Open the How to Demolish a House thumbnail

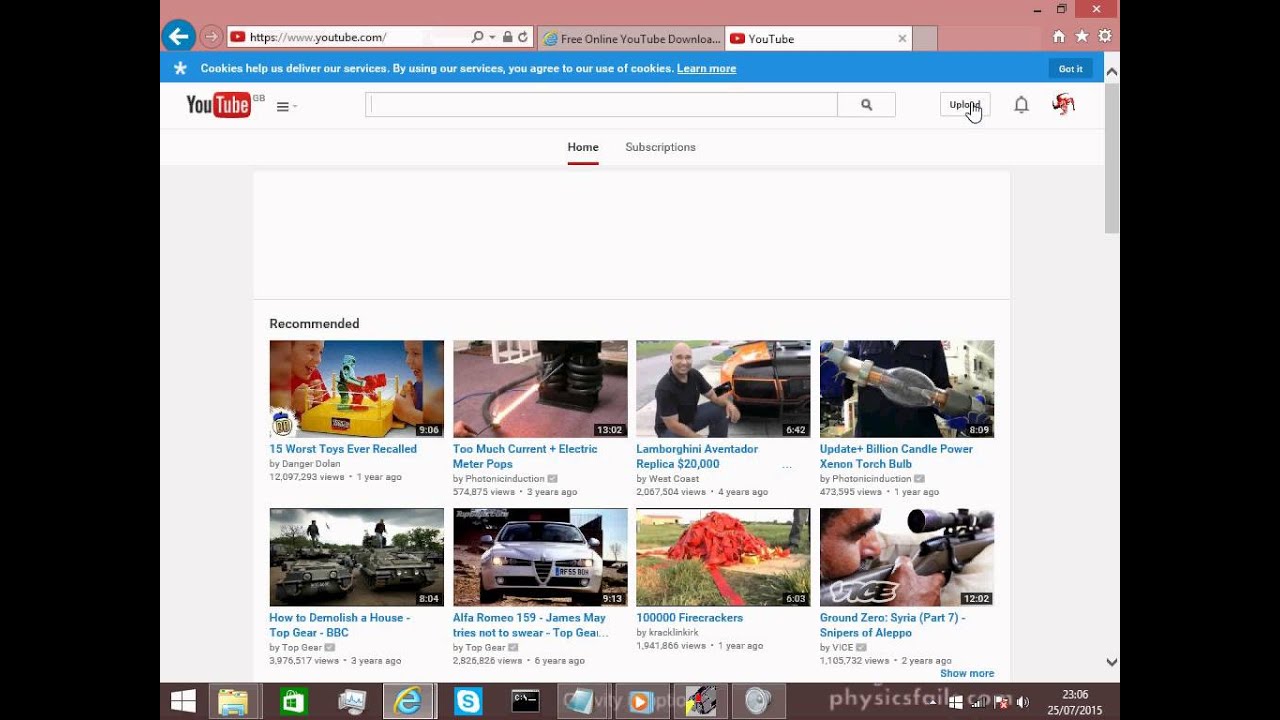point(356,557)
